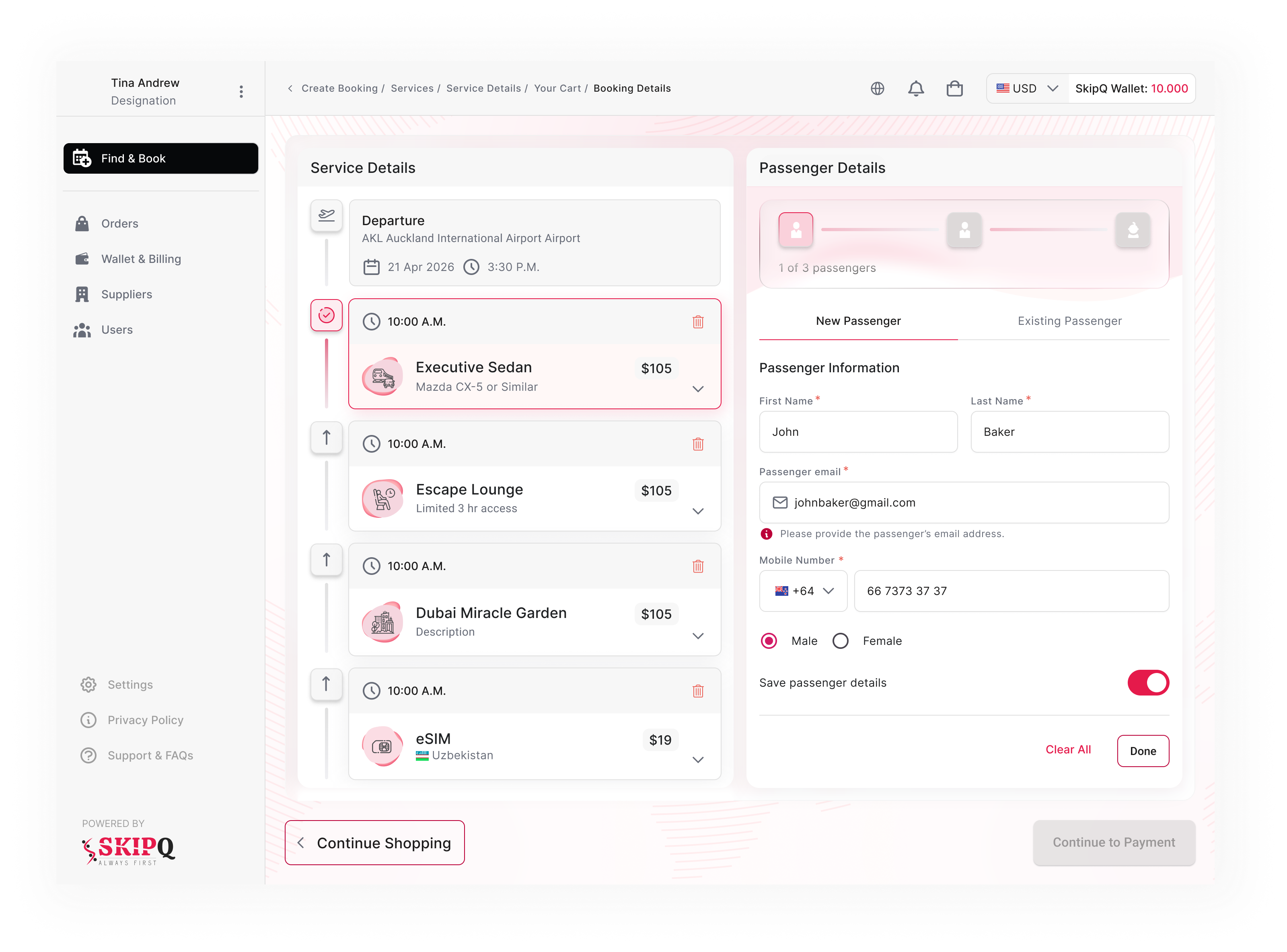Screen dimensions: 1287x952
Task: Select the Female radio button
Action: coord(840,641)
